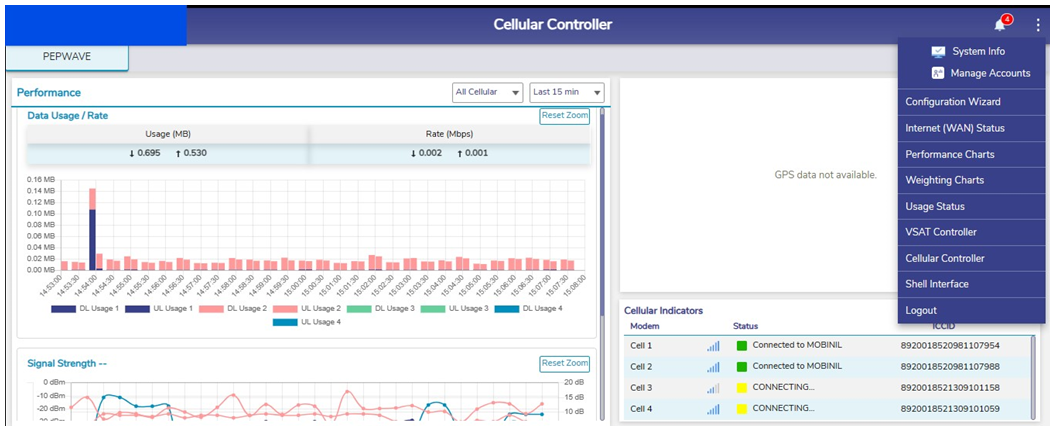Click Cell 3 signal strength bars icon
This screenshot has width=1052, height=426.
[712, 388]
